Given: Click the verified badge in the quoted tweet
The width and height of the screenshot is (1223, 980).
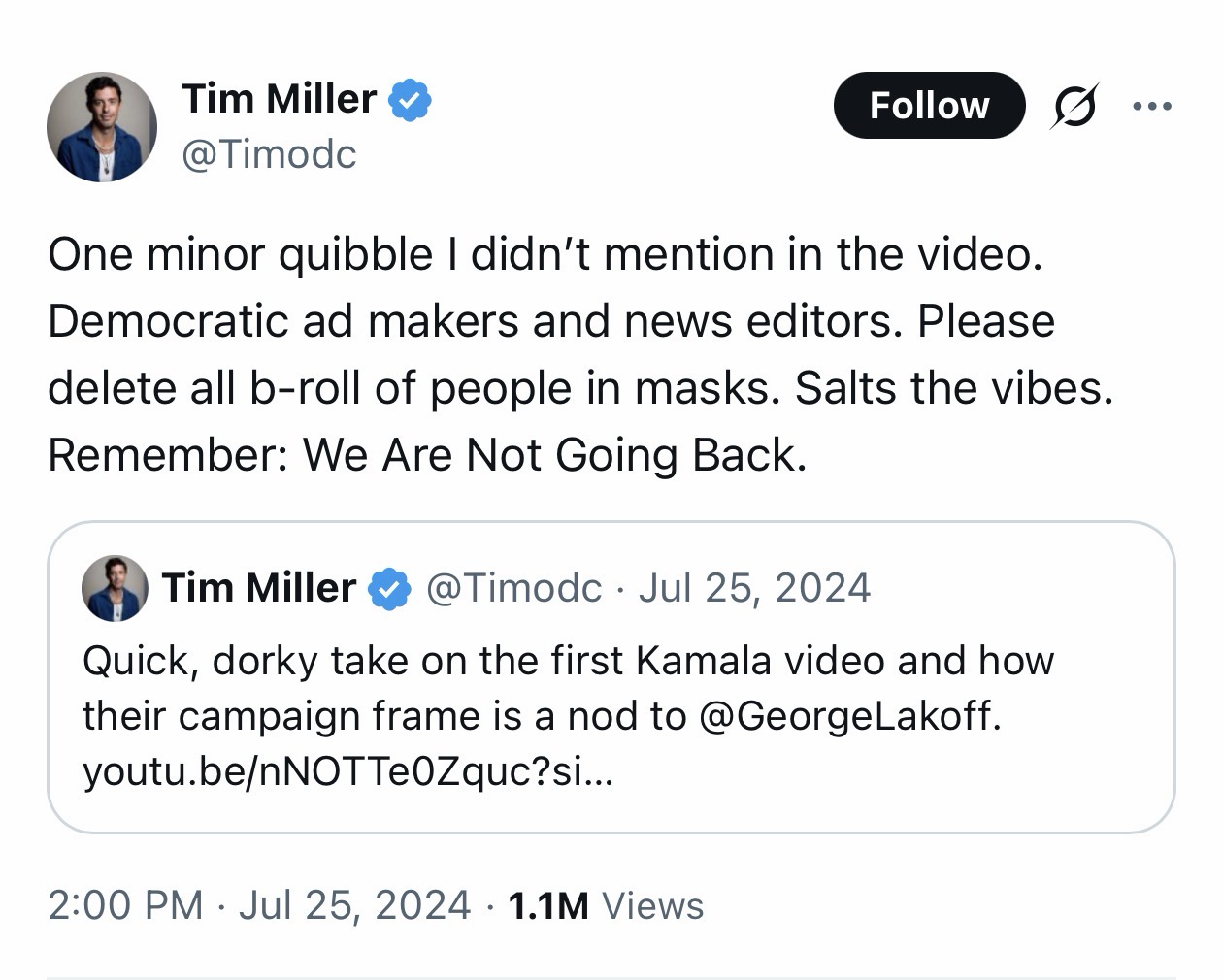Looking at the screenshot, I should point(389,589).
